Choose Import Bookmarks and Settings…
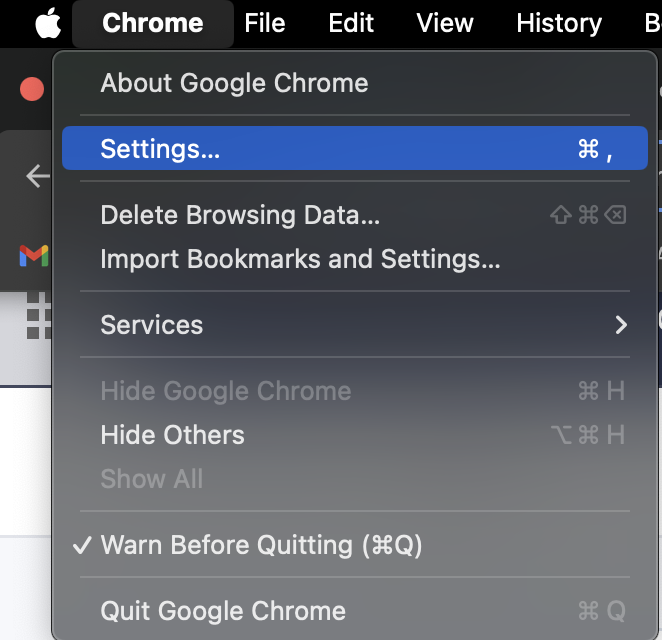Image resolution: width=662 pixels, height=640 pixels. coord(355,259)
